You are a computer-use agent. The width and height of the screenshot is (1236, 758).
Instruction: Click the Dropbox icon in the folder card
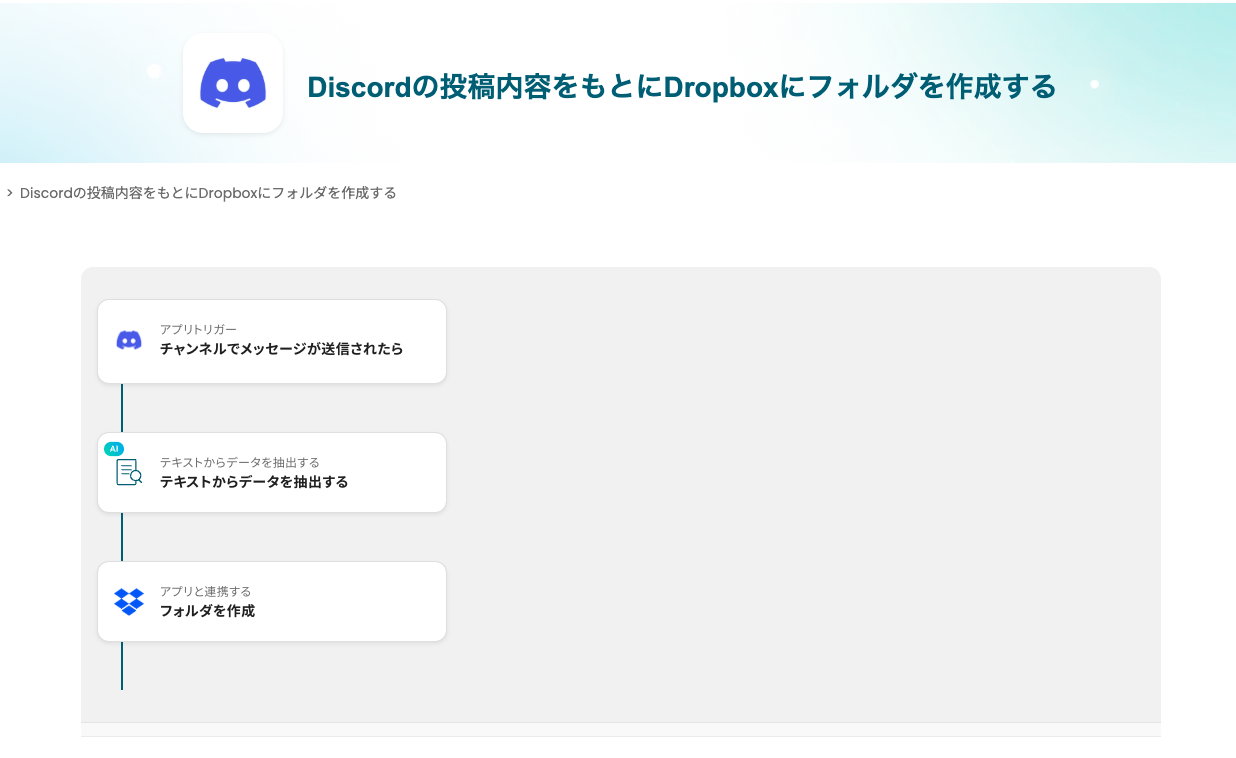tap(129, 601)
